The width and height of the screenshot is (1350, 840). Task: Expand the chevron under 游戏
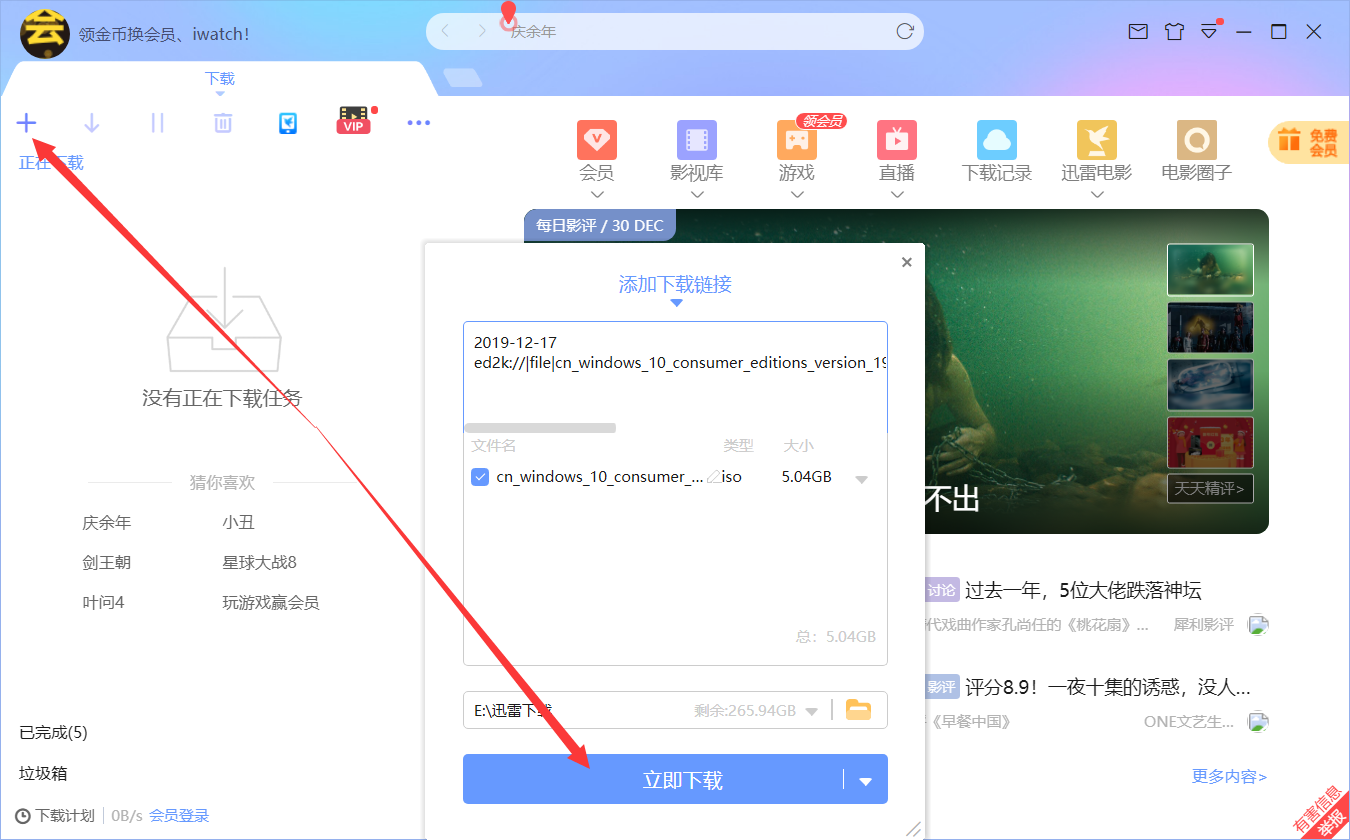point(797,194)
